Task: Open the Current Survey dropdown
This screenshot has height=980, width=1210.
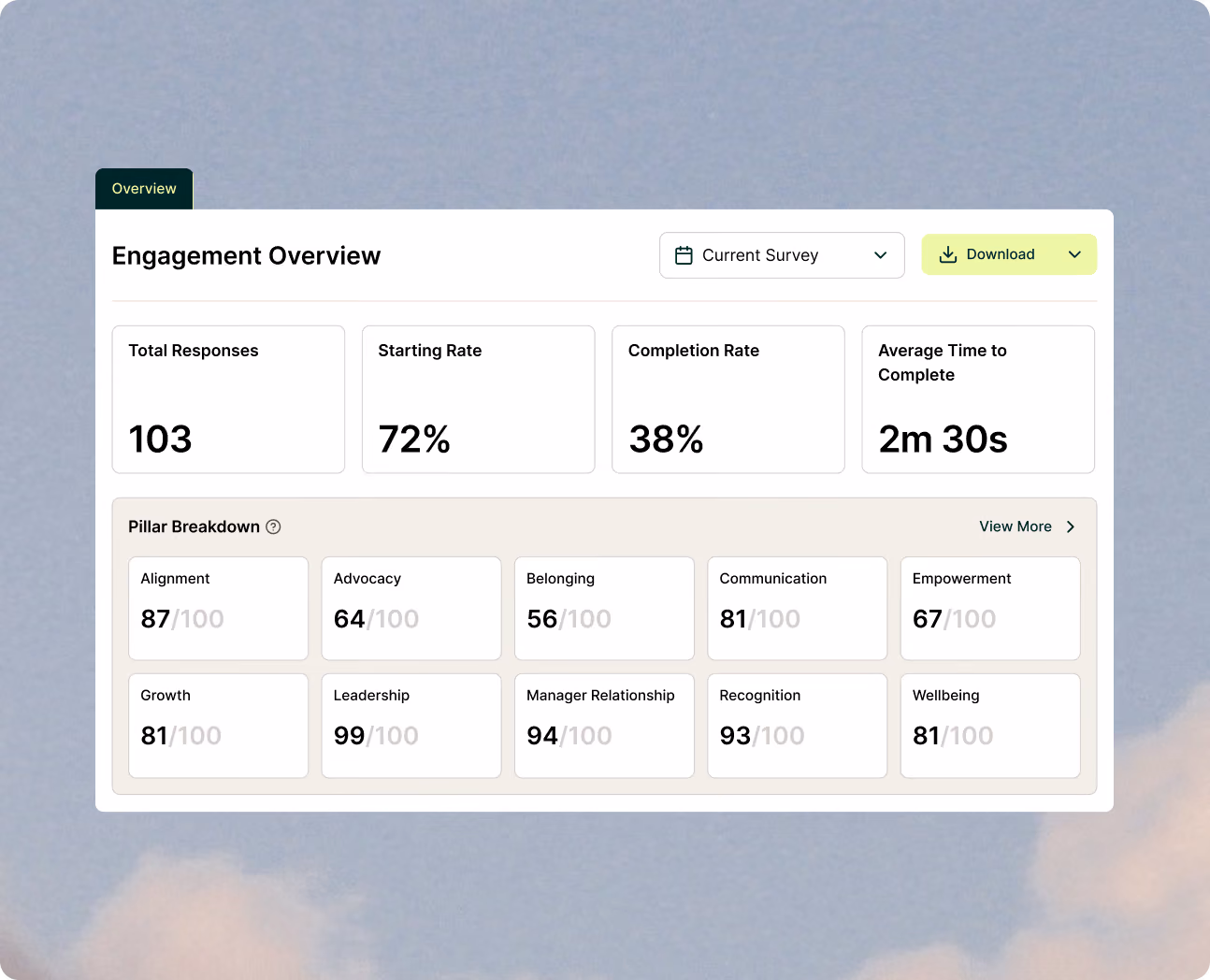Action: (782, 255)
